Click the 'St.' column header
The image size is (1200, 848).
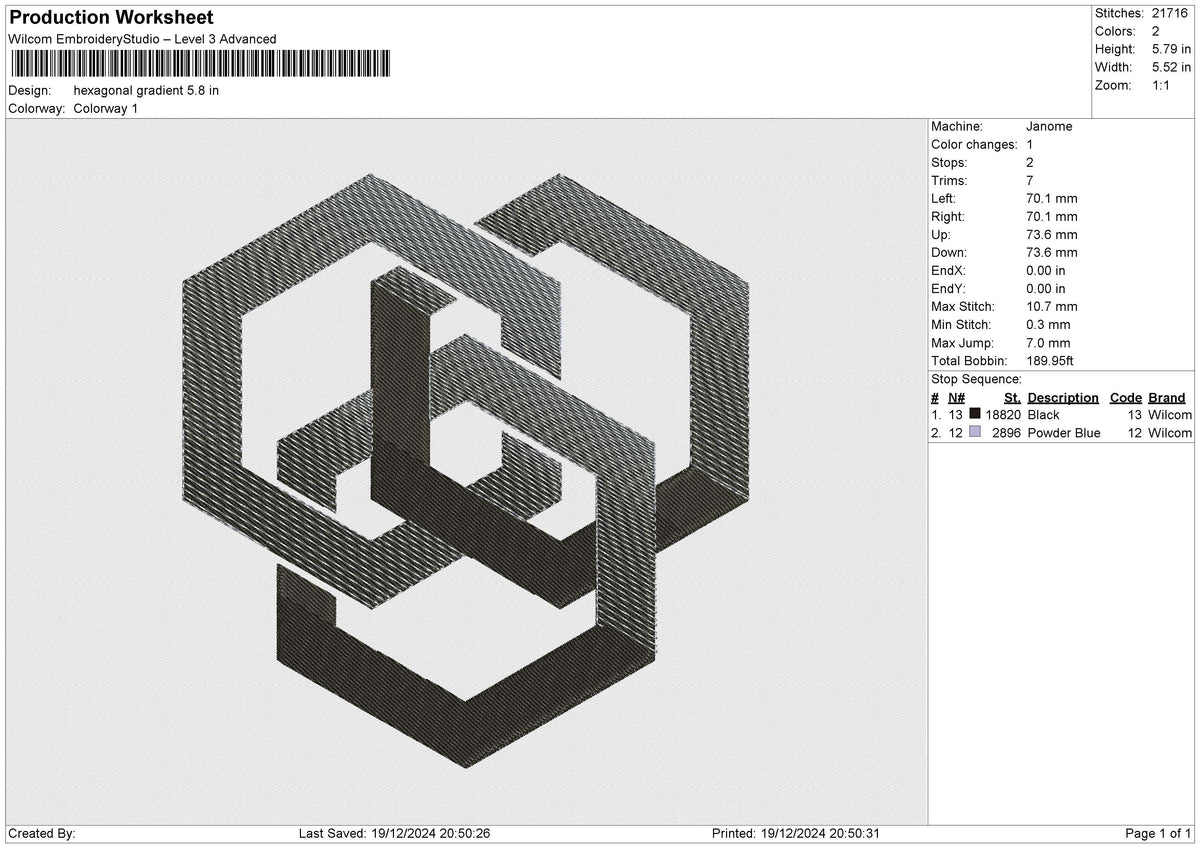(x=1012, y=397)
